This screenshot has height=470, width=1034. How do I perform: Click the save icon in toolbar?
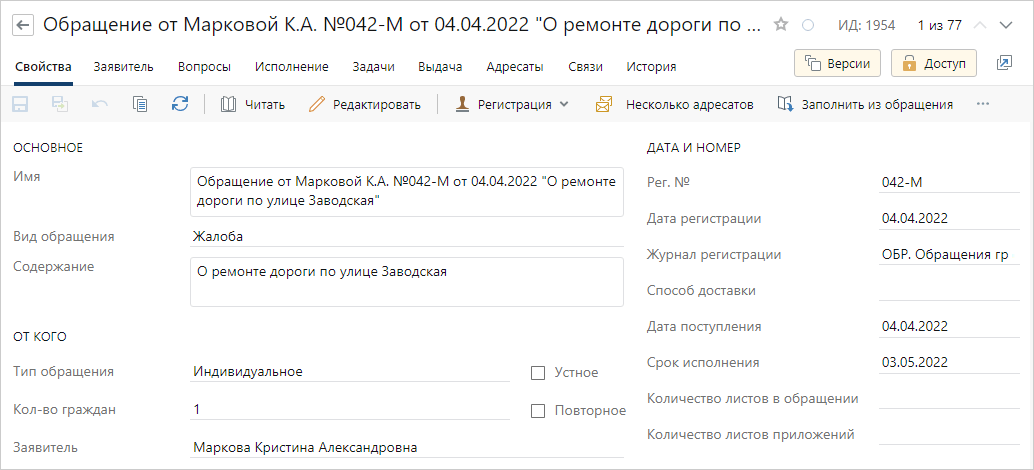(x=20, y=104)
